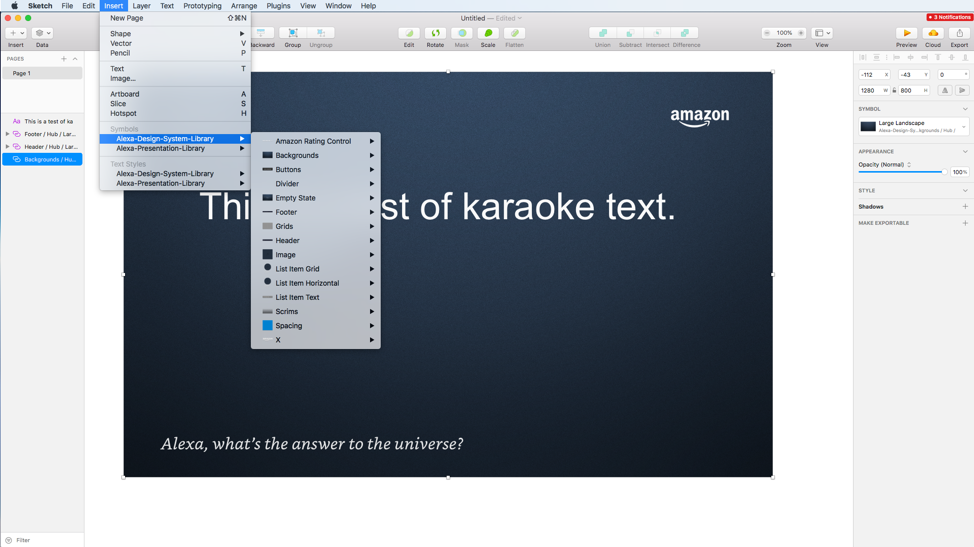Expand the Footer / Hub layer

coord(7,134)
